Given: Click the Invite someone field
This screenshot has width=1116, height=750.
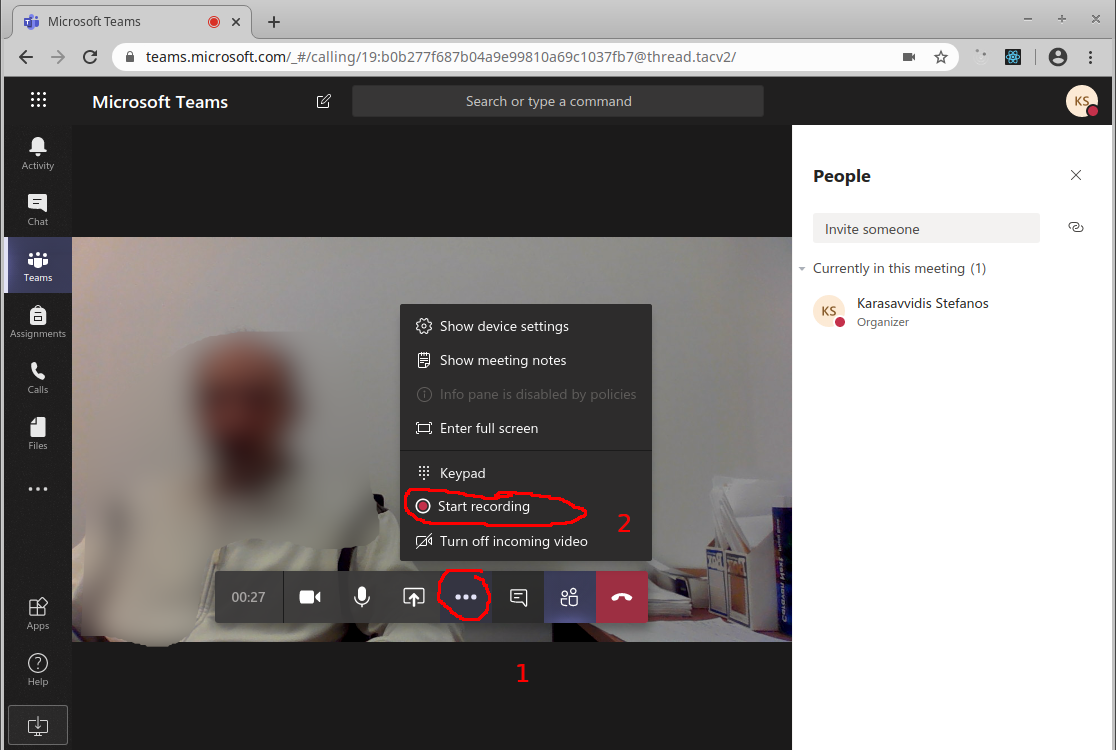Looking at the screenshot, I should point(926,229).
